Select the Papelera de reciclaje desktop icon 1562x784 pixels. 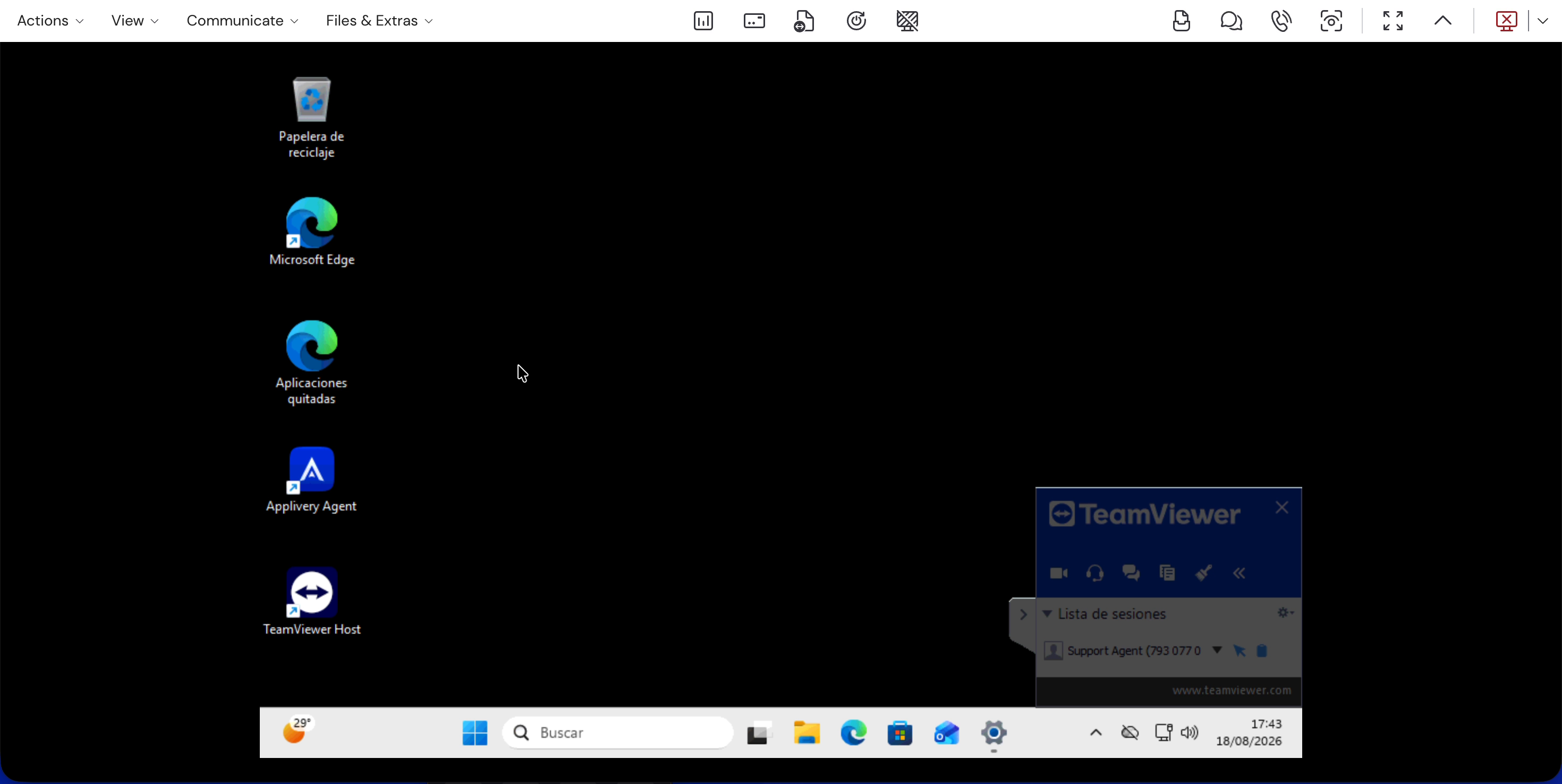point(311,117)
